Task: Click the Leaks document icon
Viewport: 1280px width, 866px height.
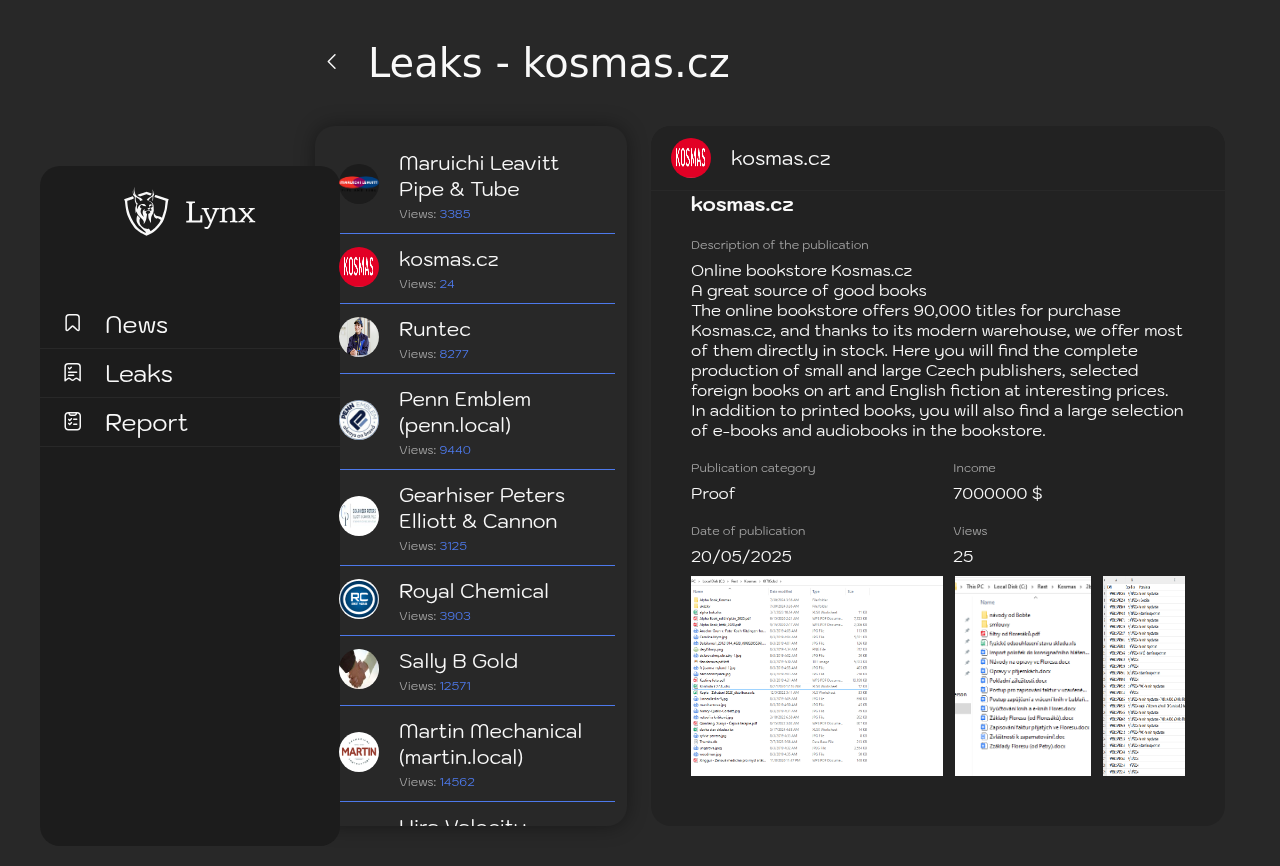Action: pyautogui.click(x=72, y=372)
